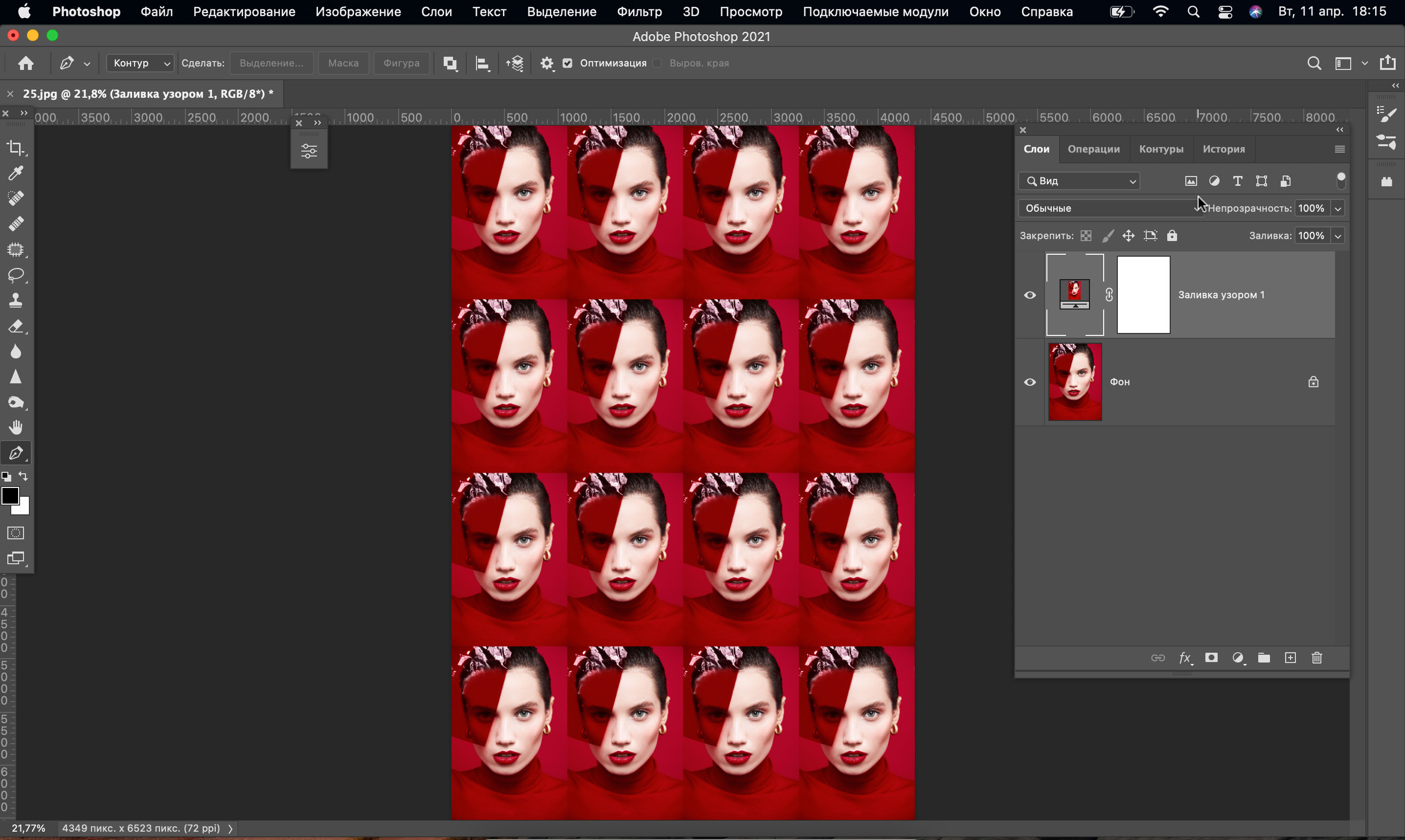Open the Фильтр menu
Viewport: 1405px width, 840px height.
[x=639, y=11]
